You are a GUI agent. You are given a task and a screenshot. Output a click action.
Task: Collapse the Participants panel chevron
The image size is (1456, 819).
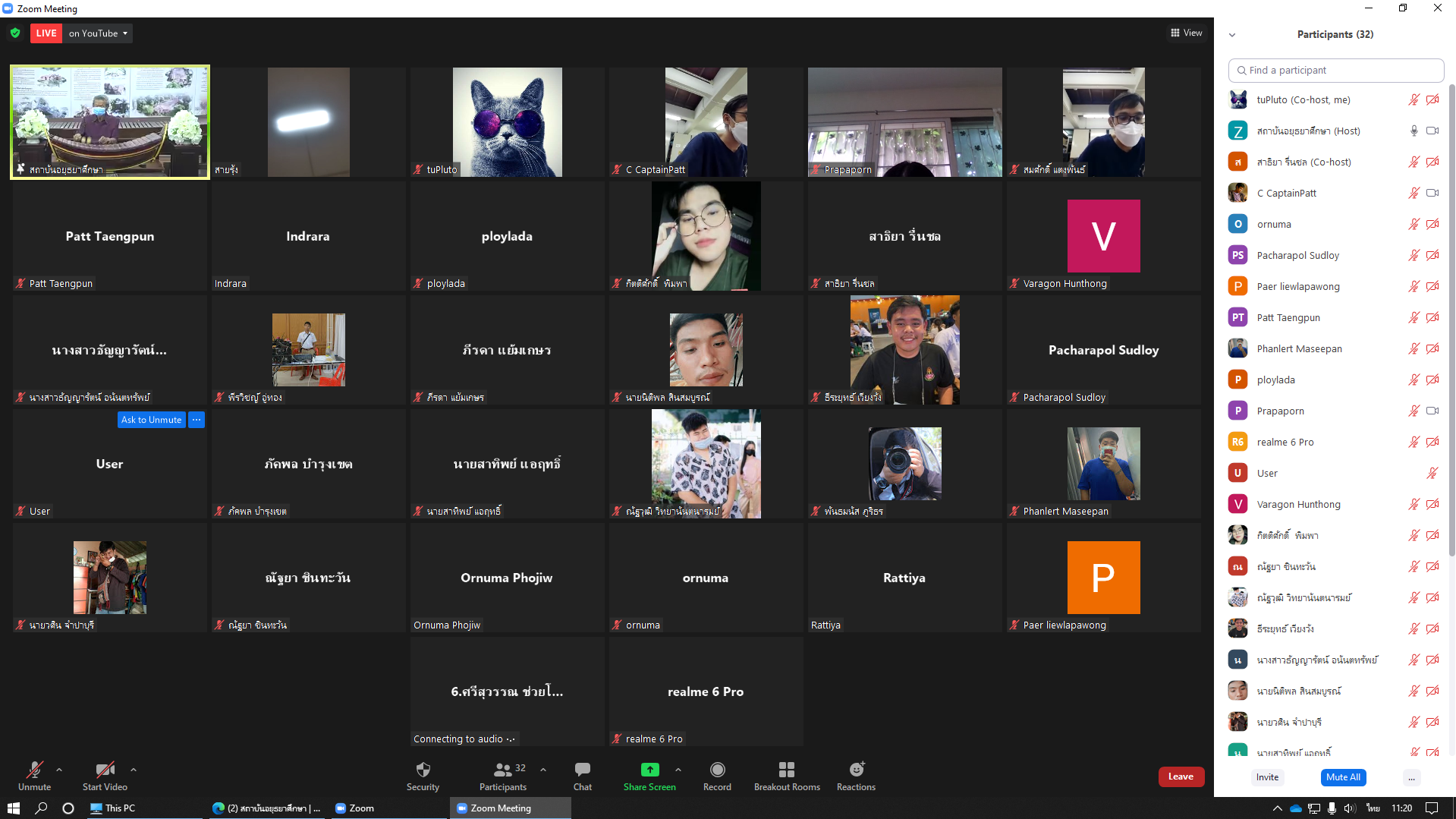[x=1232, y=35]
